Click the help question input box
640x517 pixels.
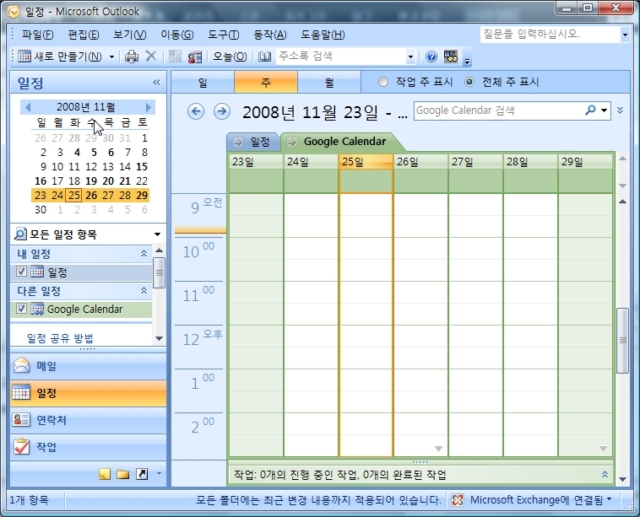point(550,34)
